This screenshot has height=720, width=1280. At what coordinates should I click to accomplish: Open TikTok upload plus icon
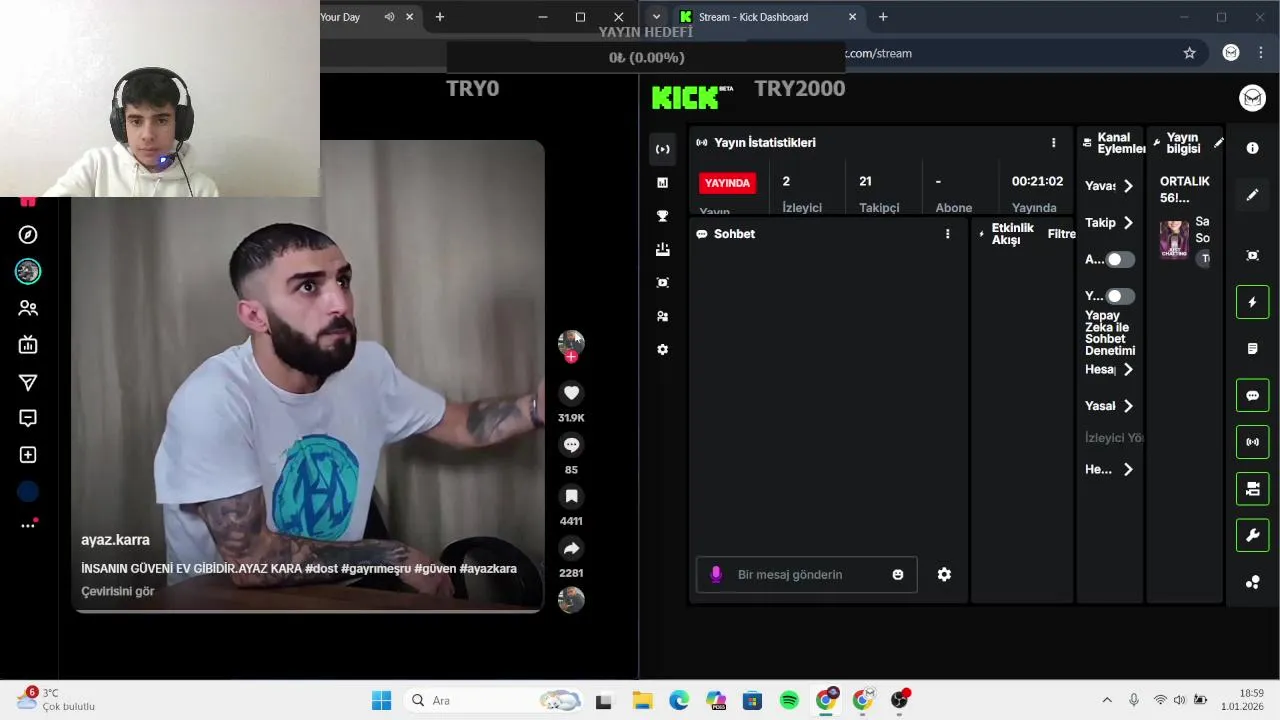click(28, 455)
